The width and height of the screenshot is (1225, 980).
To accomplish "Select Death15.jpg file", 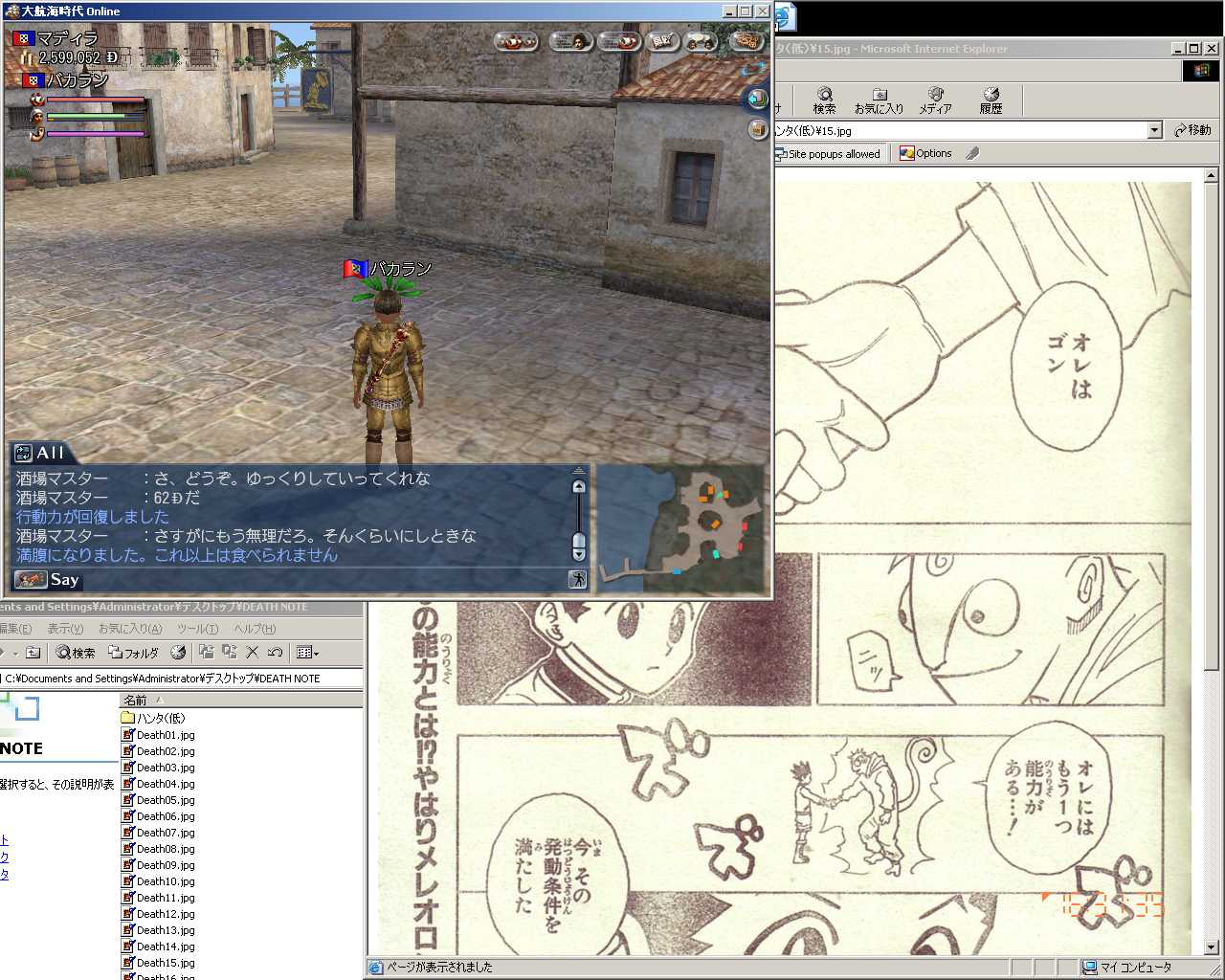I will pyautogui.click(x=158, y=963).
